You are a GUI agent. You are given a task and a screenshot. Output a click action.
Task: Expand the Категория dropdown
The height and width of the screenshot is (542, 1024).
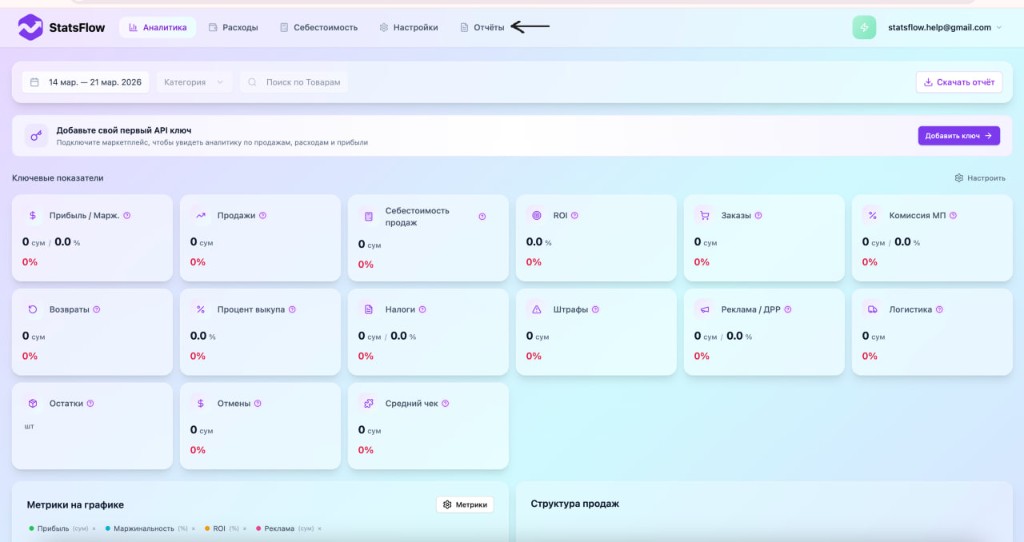click(194, 82)
